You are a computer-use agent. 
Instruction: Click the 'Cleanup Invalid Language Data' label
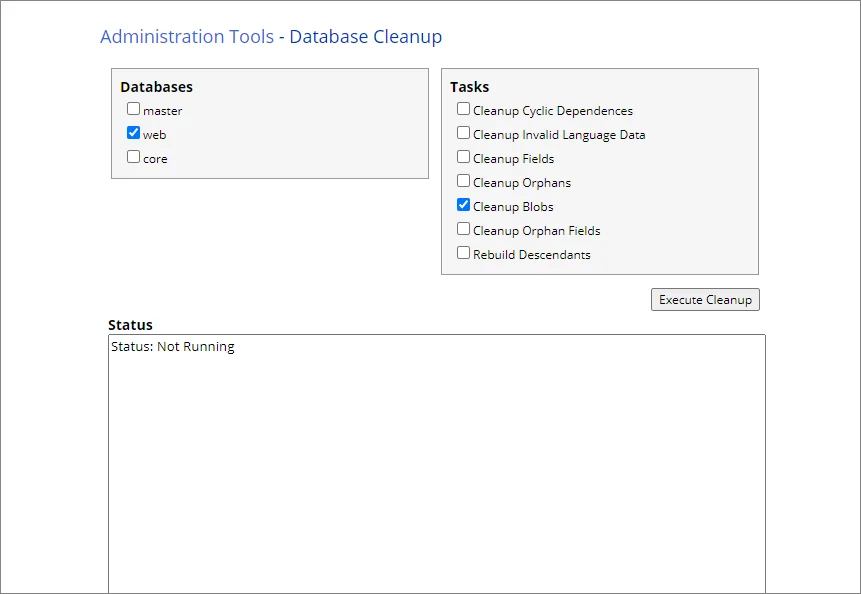point(559,135)
